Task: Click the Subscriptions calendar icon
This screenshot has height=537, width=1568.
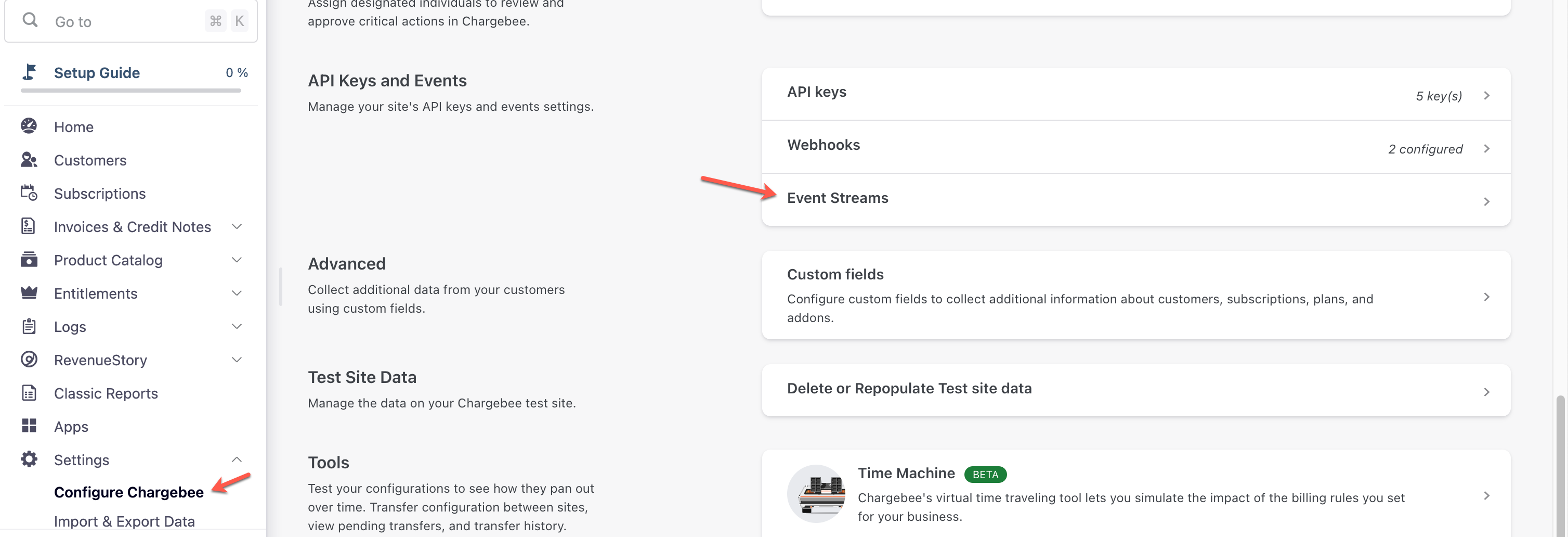Action: click(x=29, y=193)
